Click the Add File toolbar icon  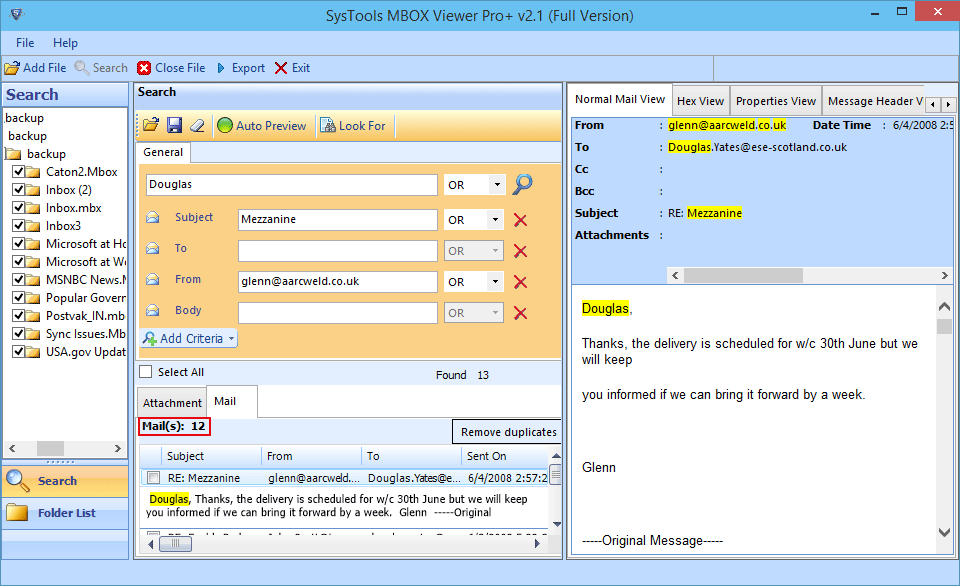tap(12, 68)
